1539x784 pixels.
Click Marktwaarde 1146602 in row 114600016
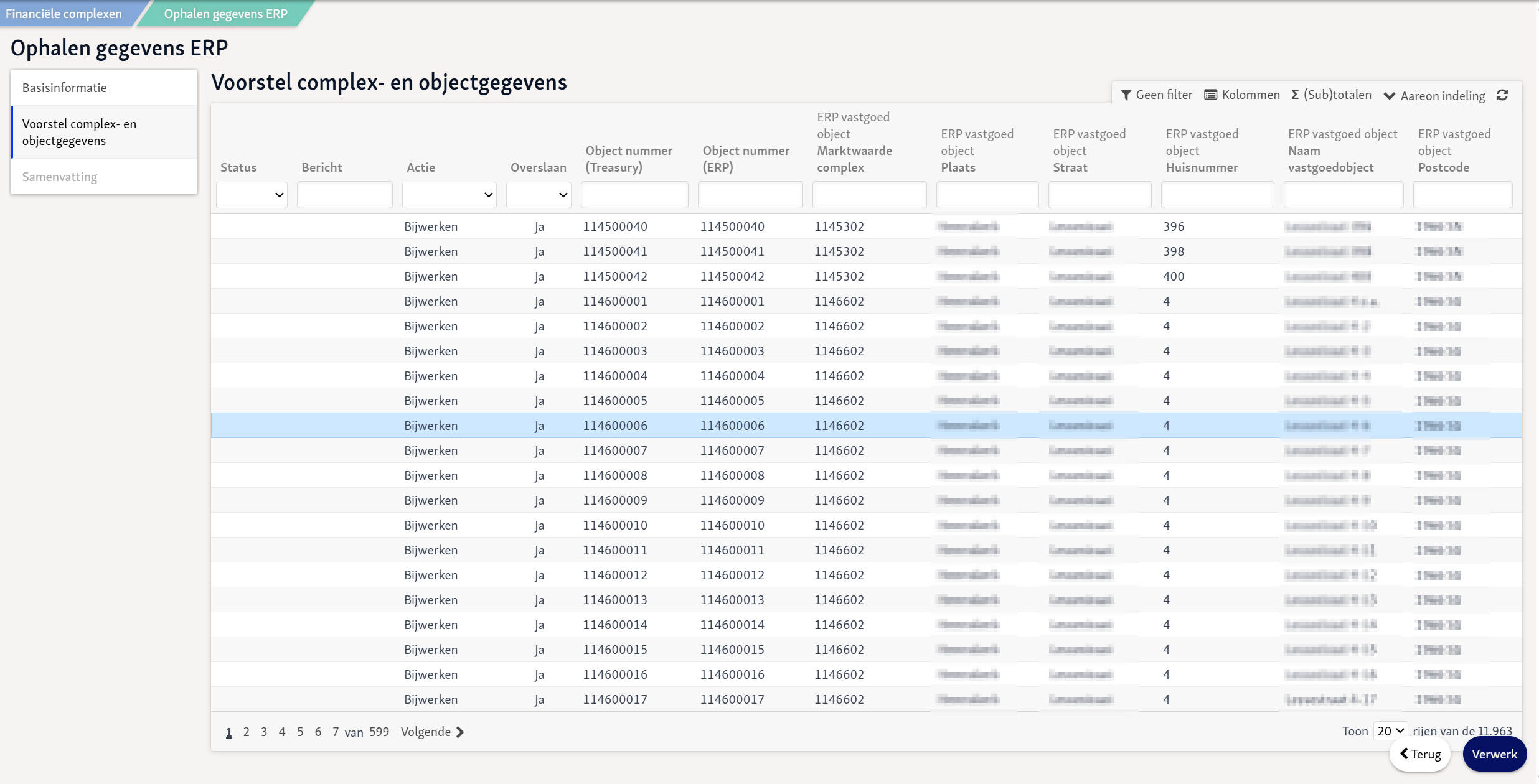(839, 674)
